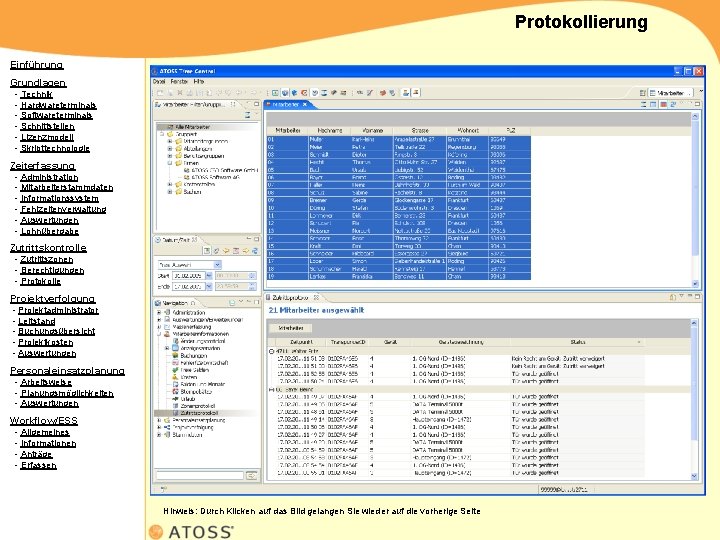Sort by the Nachname column header
The height and width of the screenshot is (540, 720).
(x=329, y=130)
